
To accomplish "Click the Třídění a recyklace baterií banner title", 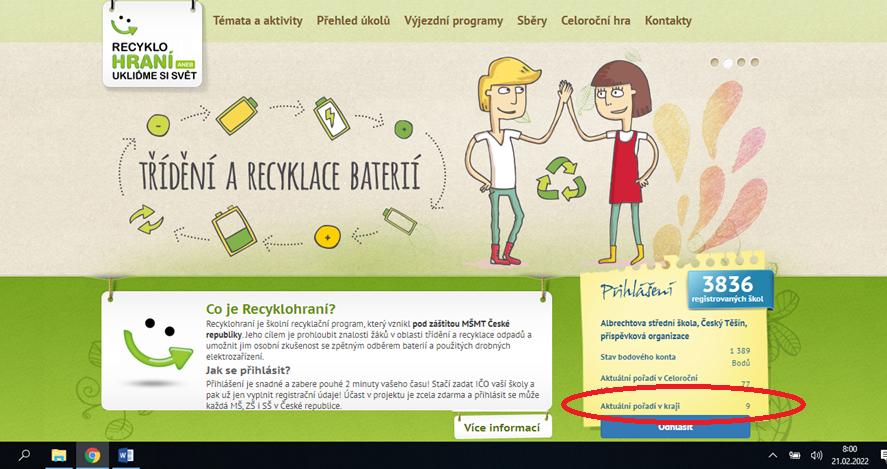I will tap(280, 170).
